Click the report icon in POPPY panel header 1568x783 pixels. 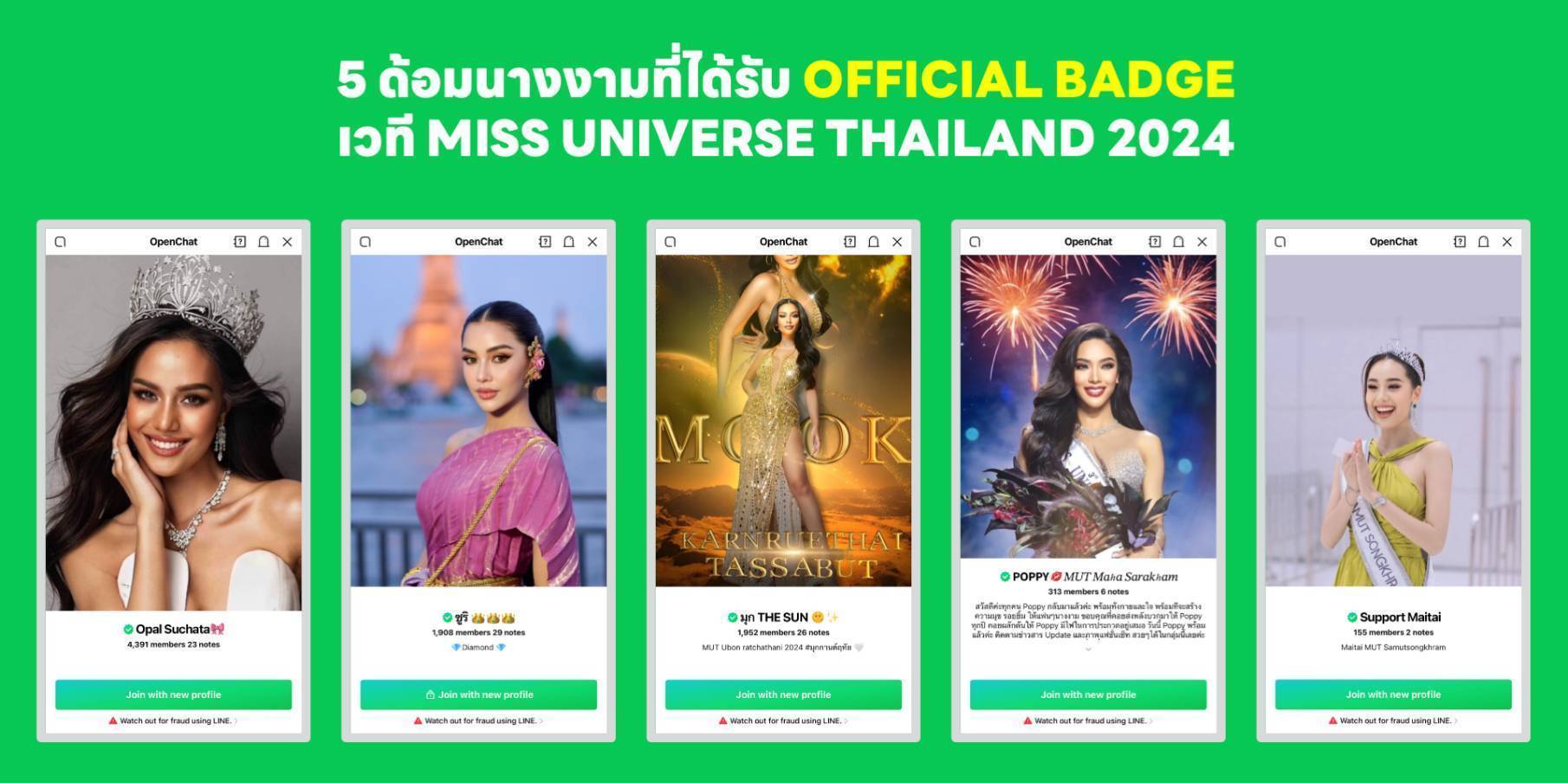tap(1155, 242)
